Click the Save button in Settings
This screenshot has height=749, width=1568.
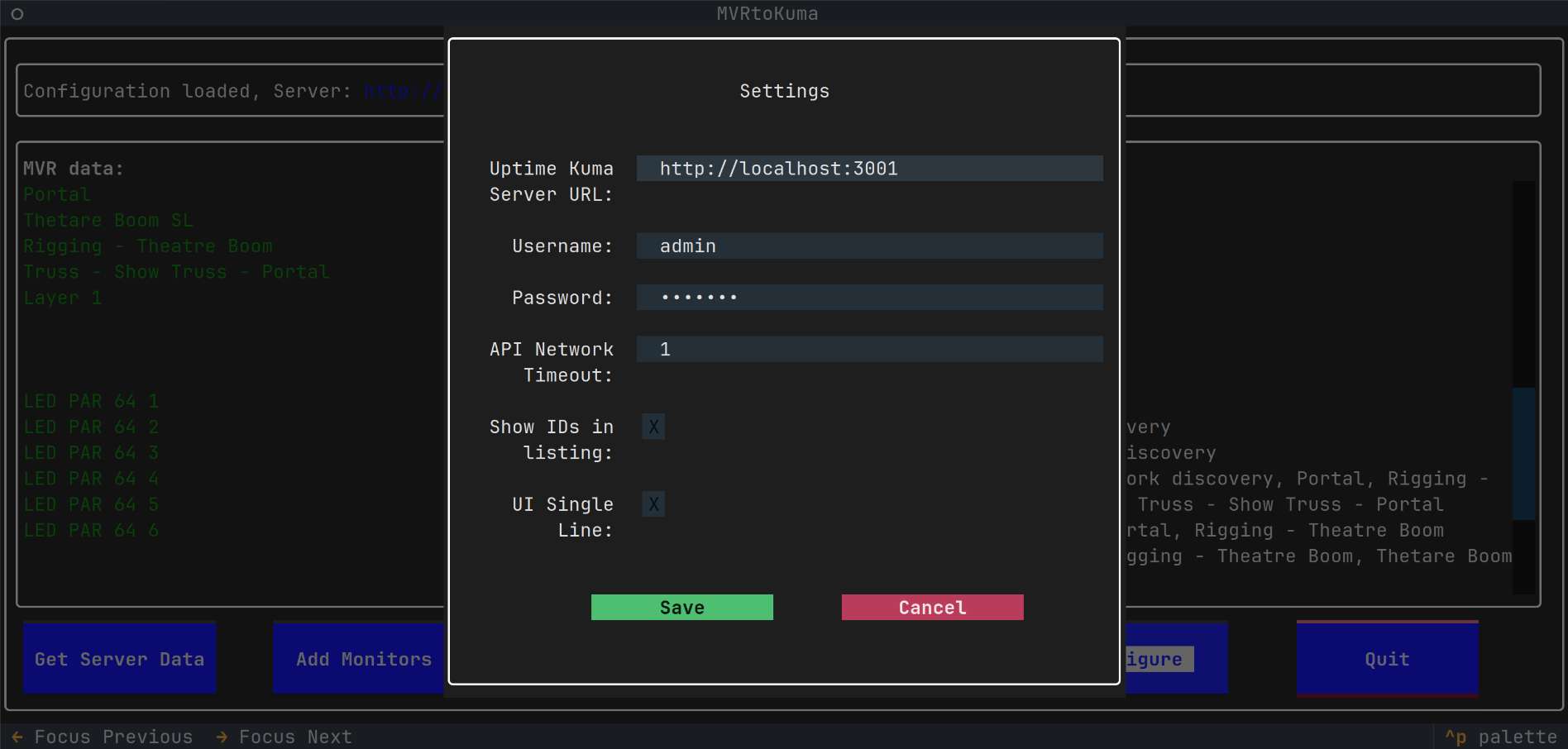[x=681, y=608]
